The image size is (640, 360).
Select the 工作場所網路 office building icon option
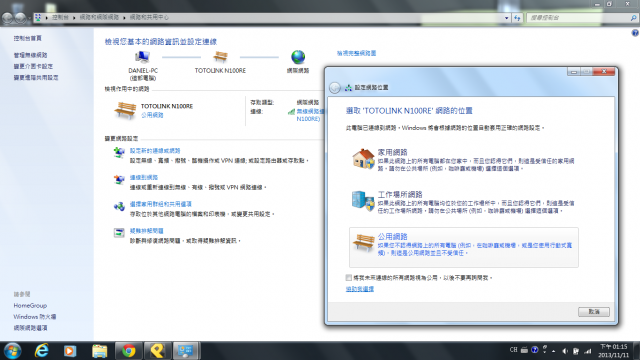tap(363, 201)
